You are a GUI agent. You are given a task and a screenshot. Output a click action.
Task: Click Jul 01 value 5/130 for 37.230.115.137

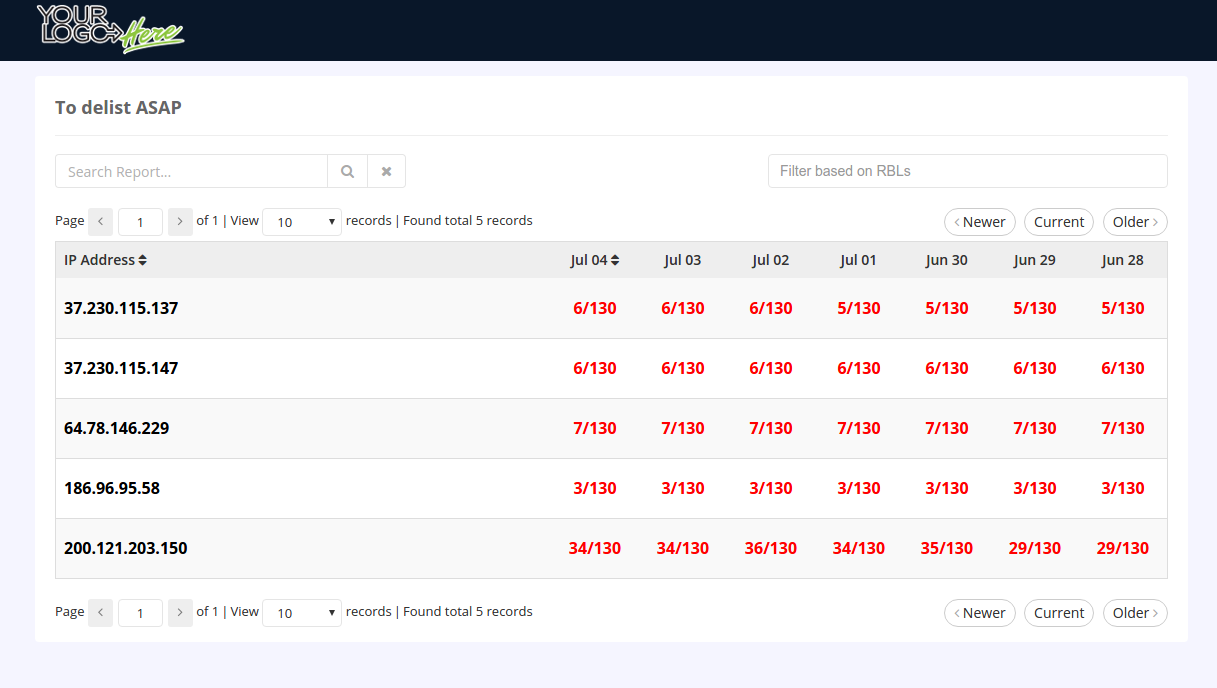pyautogui.click(x=859, y=308)
